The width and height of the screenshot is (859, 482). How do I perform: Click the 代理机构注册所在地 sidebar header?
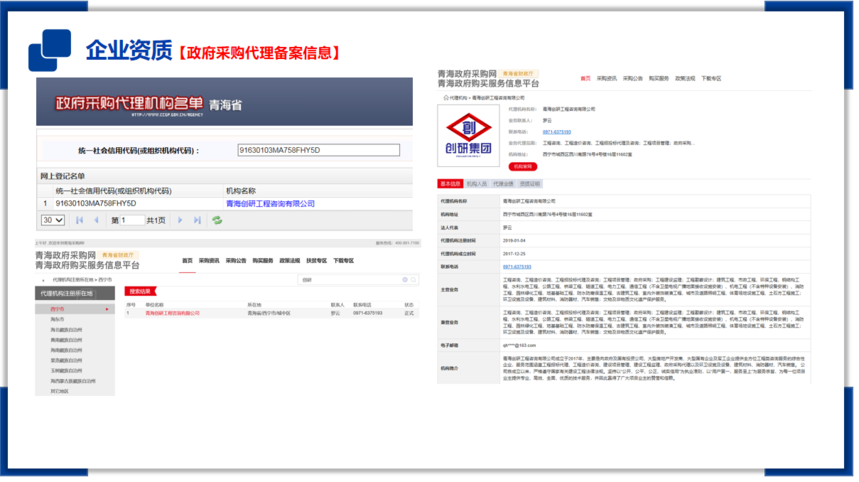(75, 294)
